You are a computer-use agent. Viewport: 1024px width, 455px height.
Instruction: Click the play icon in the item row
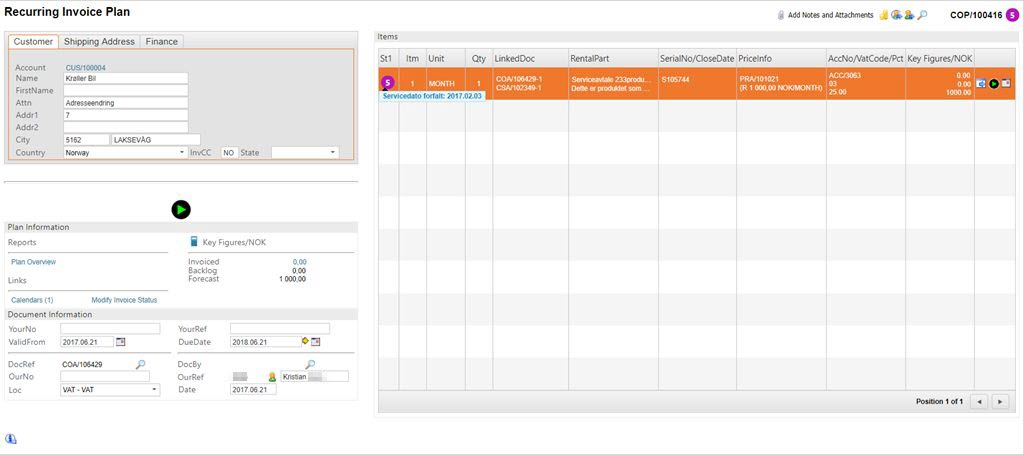993,83
